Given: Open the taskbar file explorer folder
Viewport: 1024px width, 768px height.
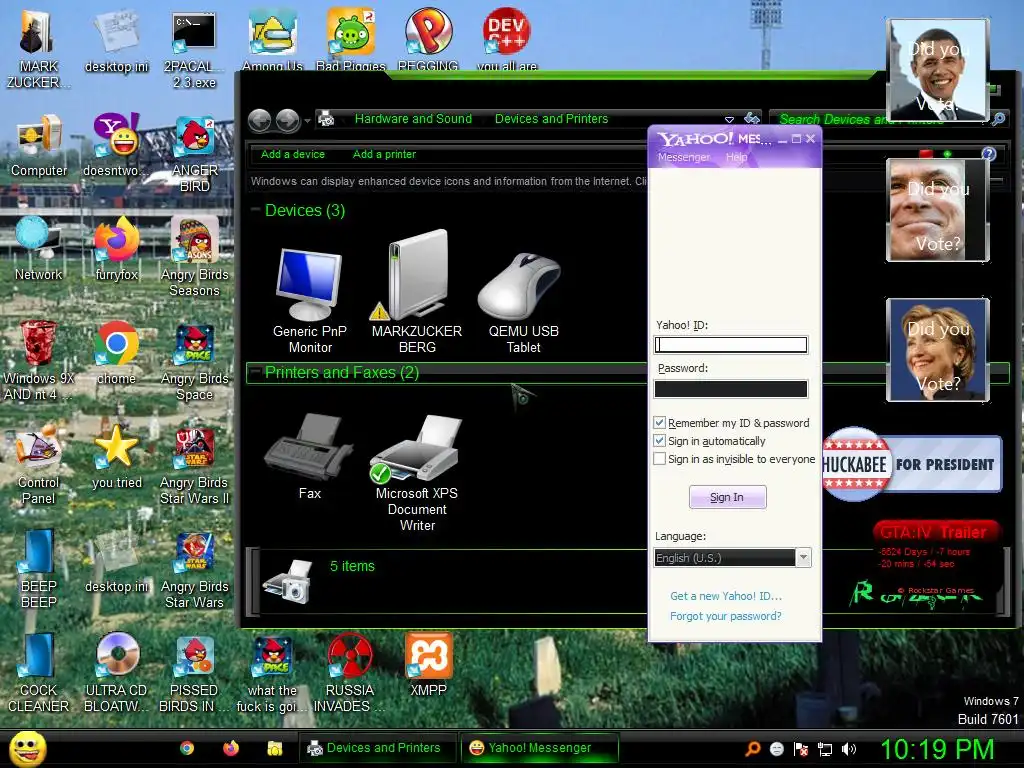Looking at the screenshot, I should (274, 748).
